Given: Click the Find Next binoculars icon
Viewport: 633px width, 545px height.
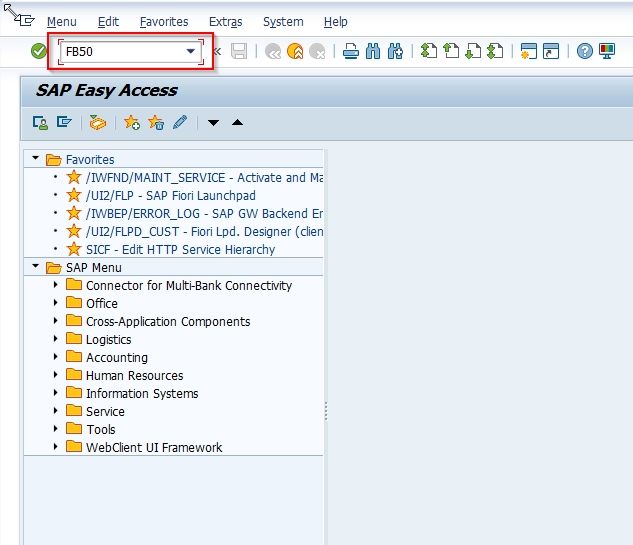Looking at the screenshot, I should tap(395, 51).
